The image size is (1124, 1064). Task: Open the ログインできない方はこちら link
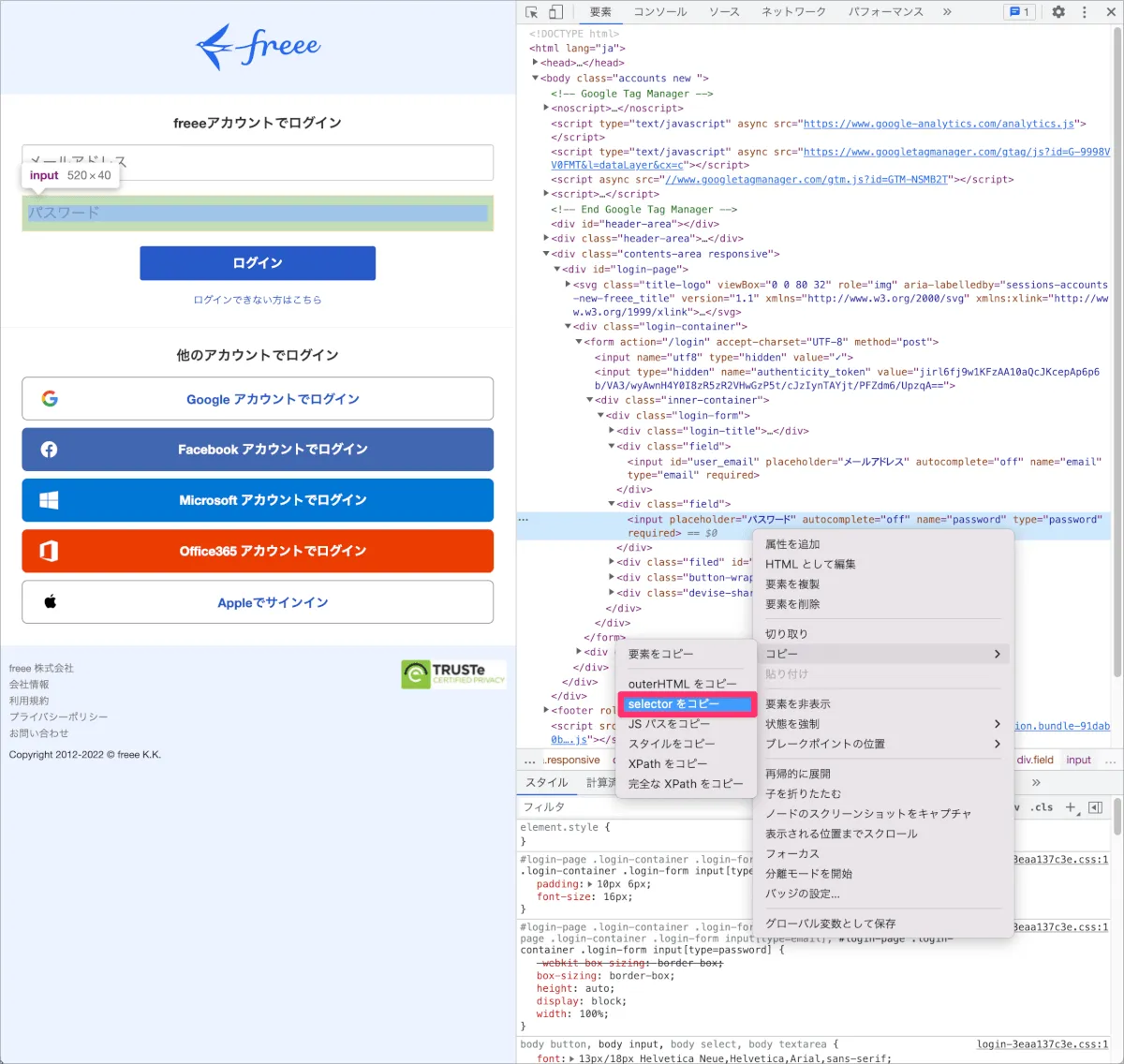[x=258, y=300]
